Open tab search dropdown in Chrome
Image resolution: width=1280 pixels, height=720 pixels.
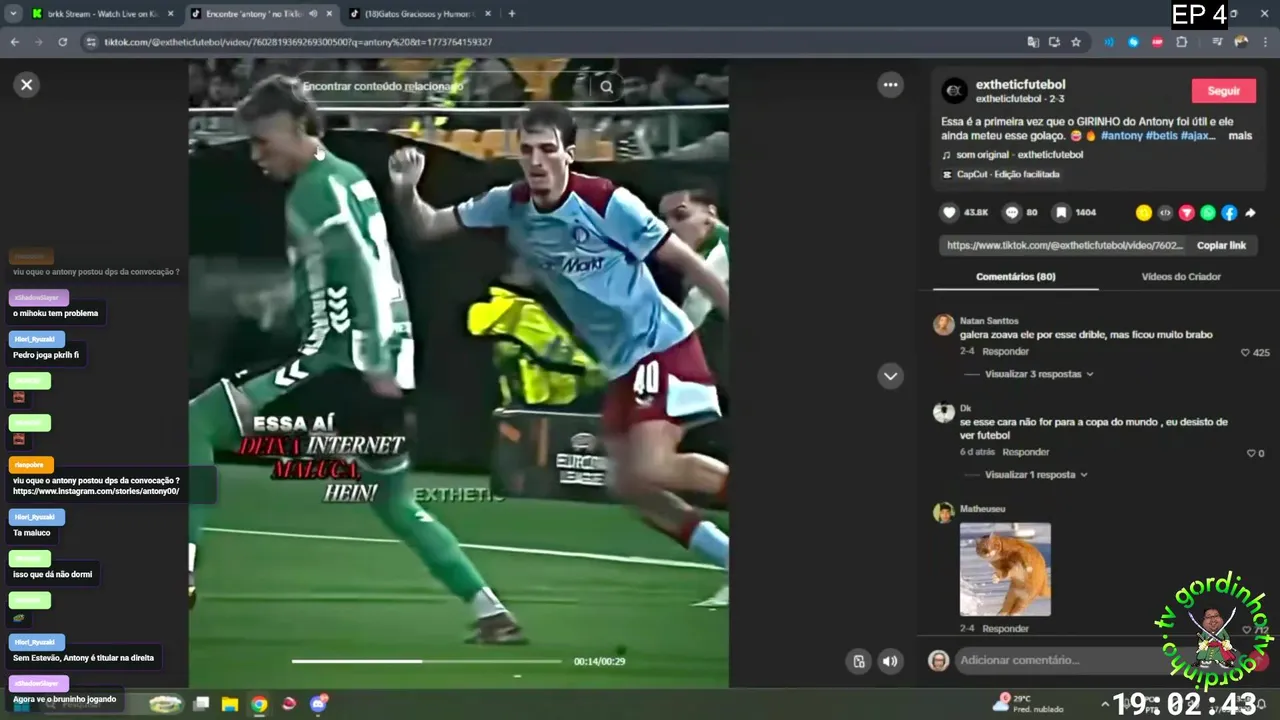pyautogui.click(x=13, y=14)
